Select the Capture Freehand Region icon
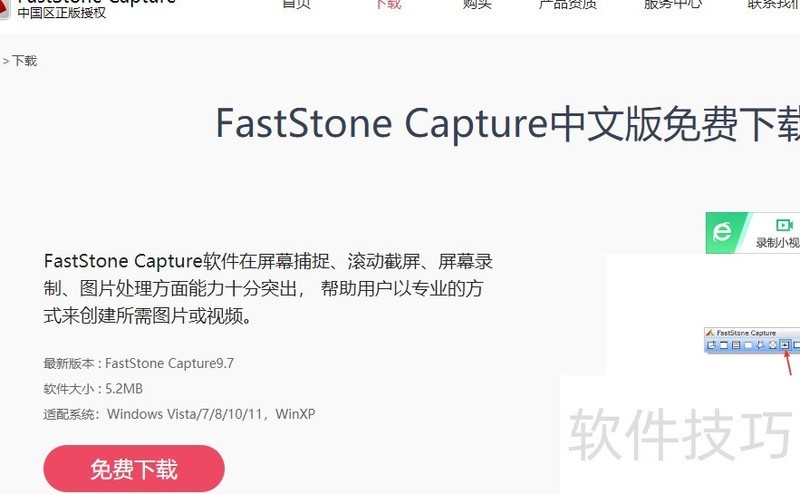The width and height of the screenshot is (800, 494). coord(760,345)
